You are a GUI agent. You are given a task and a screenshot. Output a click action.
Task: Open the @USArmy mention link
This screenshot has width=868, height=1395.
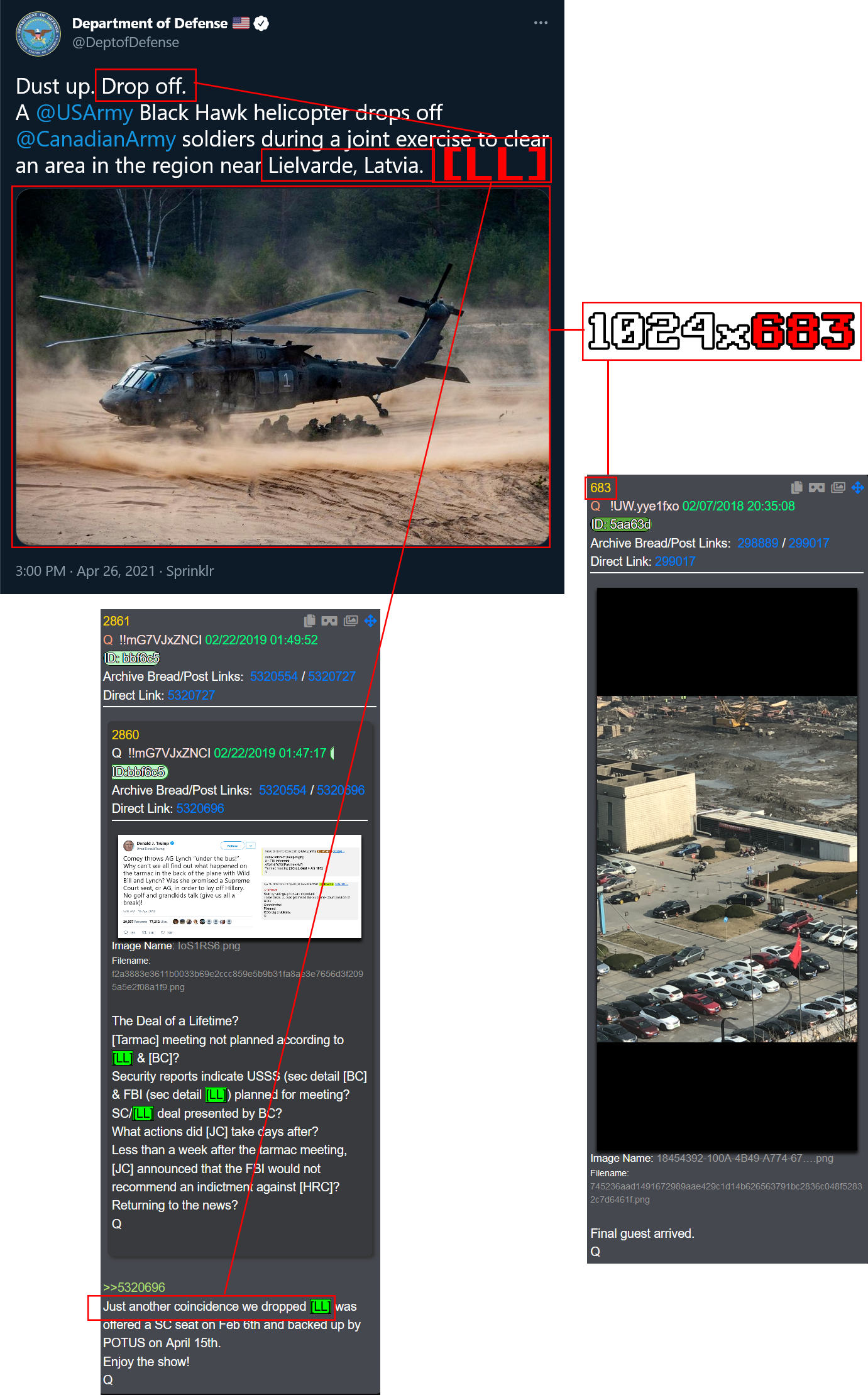pos(85,113)
